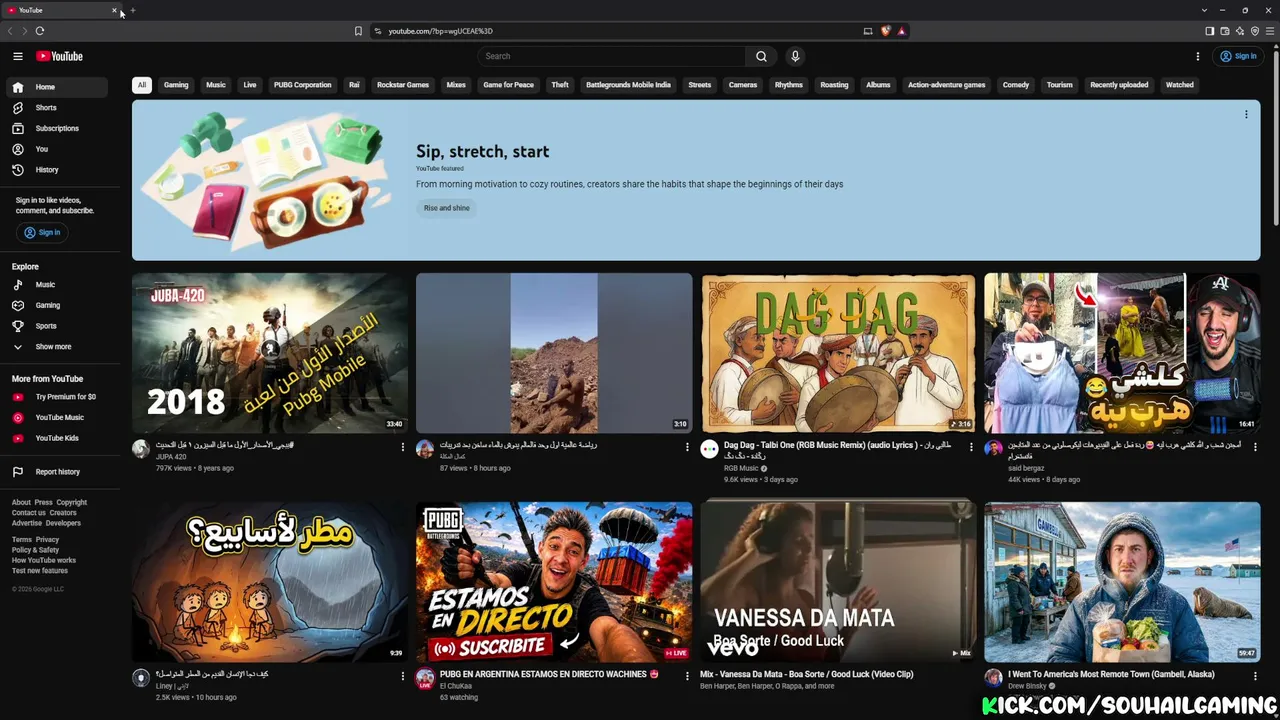Open options for Vanessa Da Mata mix
The image size is (1280, 720).
tap(971, 676)
